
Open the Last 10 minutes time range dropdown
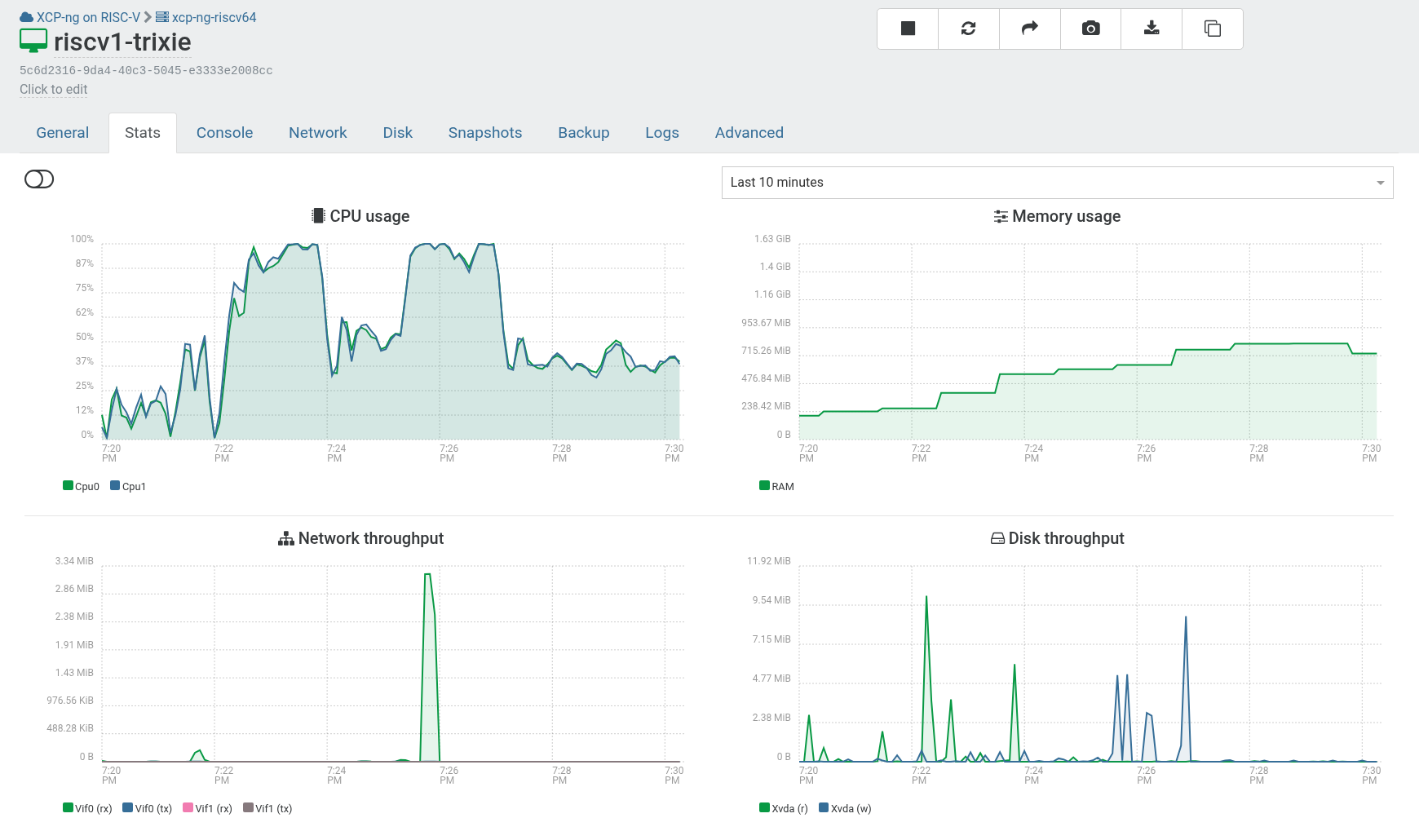click(x=1057, y=183)
